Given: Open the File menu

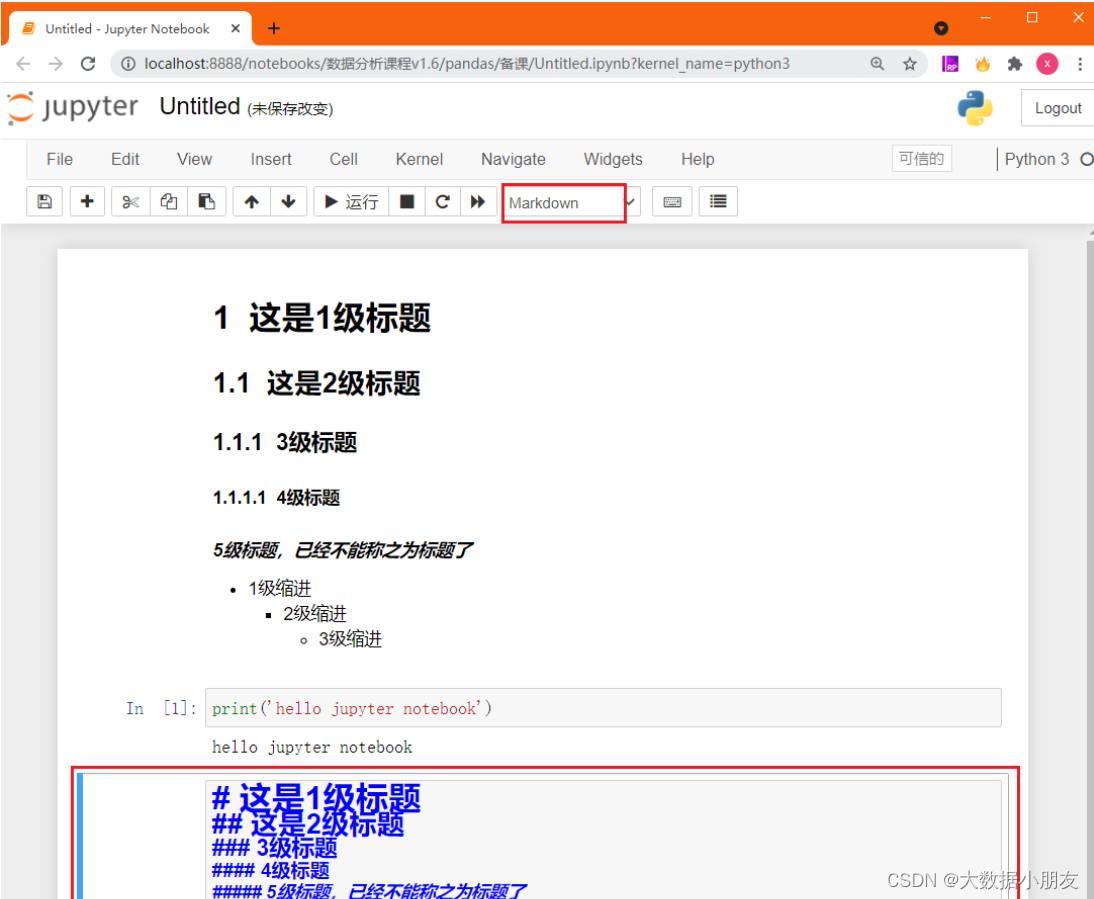Looking at the screenshot, I should (x=59, y=159).
